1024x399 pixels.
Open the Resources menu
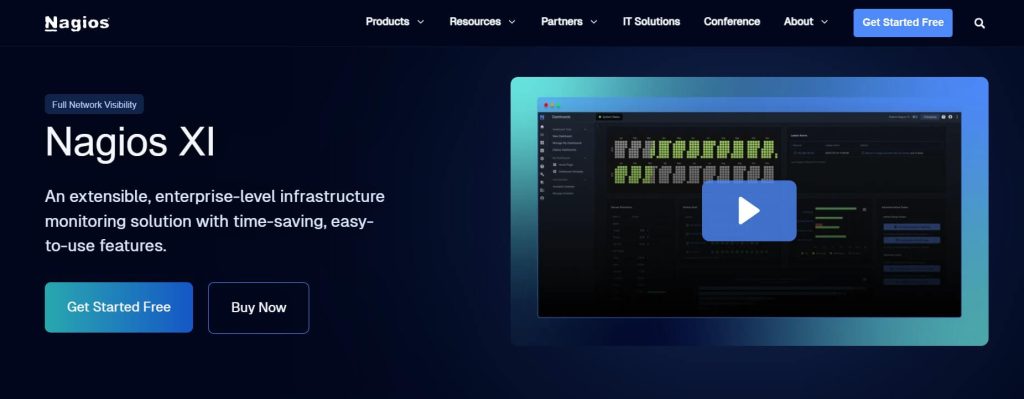(475, 22)
